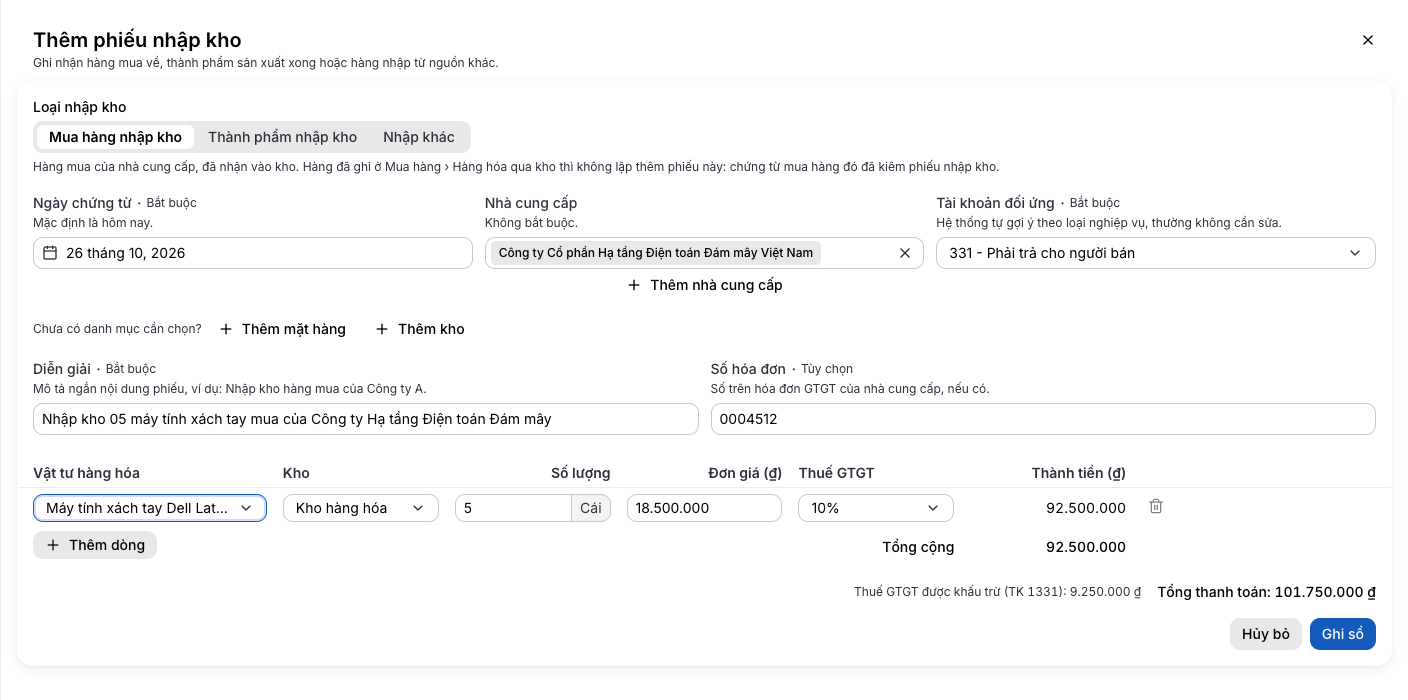Click the plus icon beside Thêm kho
The image size is (1408, 700).
(382, 329)
